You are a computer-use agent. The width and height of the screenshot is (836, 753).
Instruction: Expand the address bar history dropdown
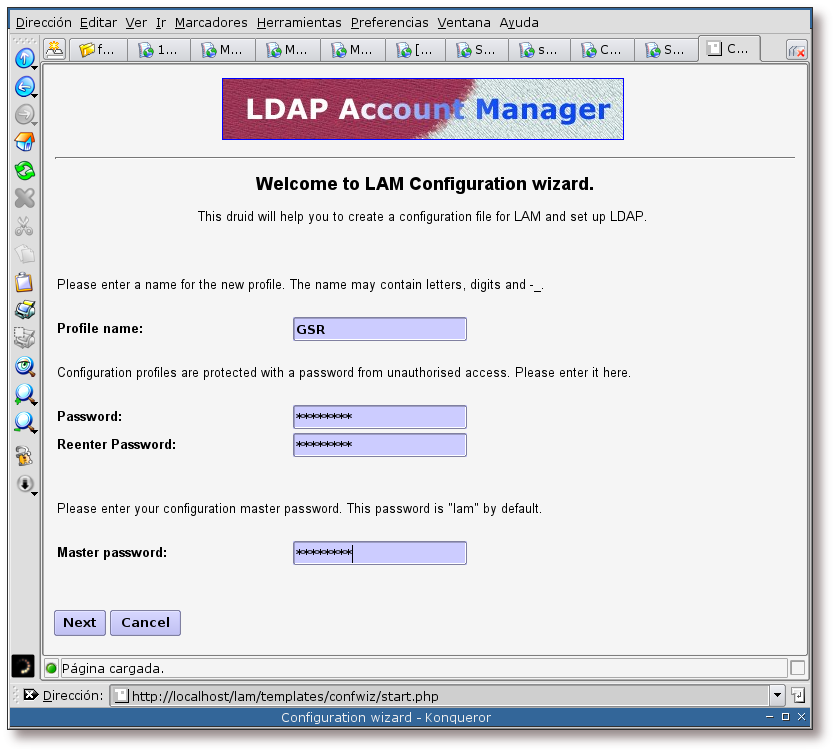[x=777, y=695]
